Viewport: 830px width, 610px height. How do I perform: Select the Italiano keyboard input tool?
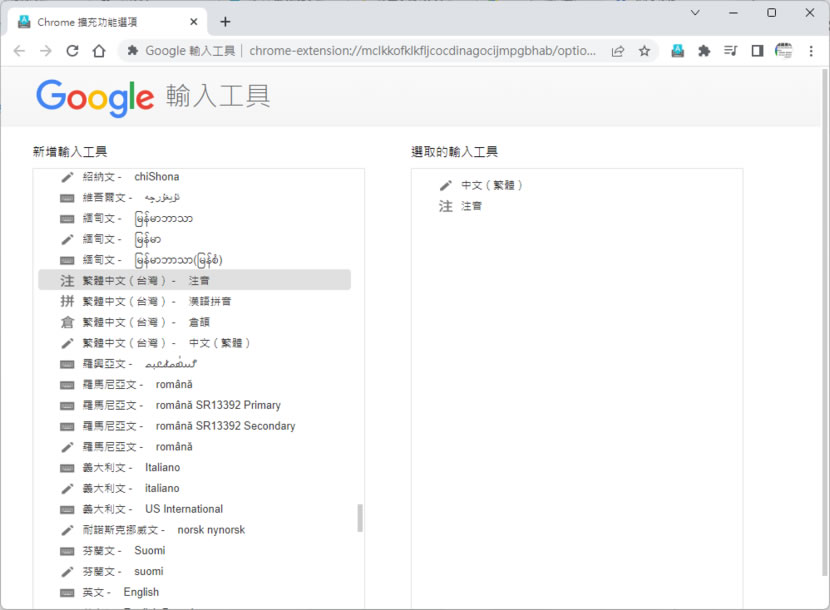[195, 468]
